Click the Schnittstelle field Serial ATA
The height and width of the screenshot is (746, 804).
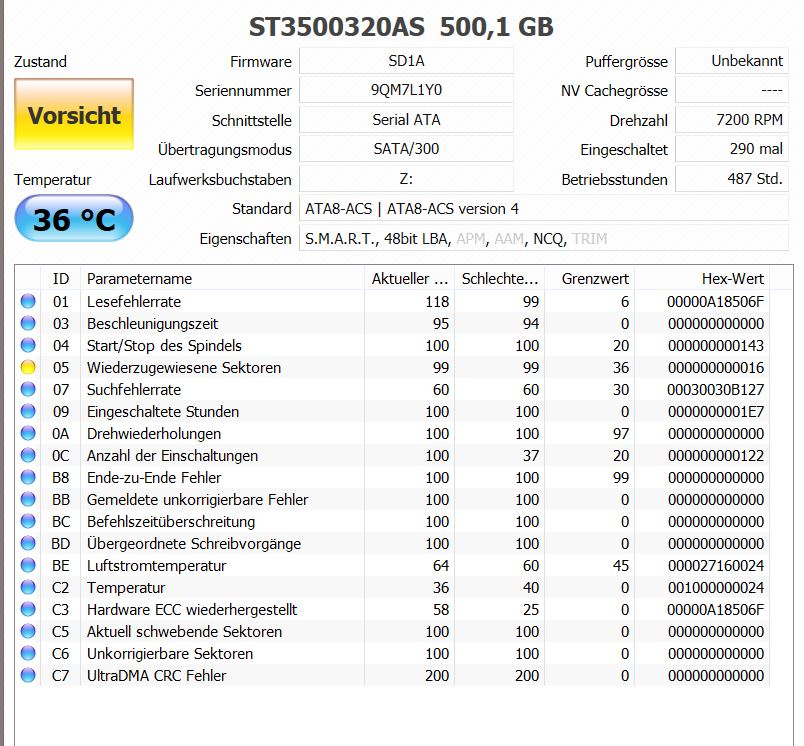406,120
